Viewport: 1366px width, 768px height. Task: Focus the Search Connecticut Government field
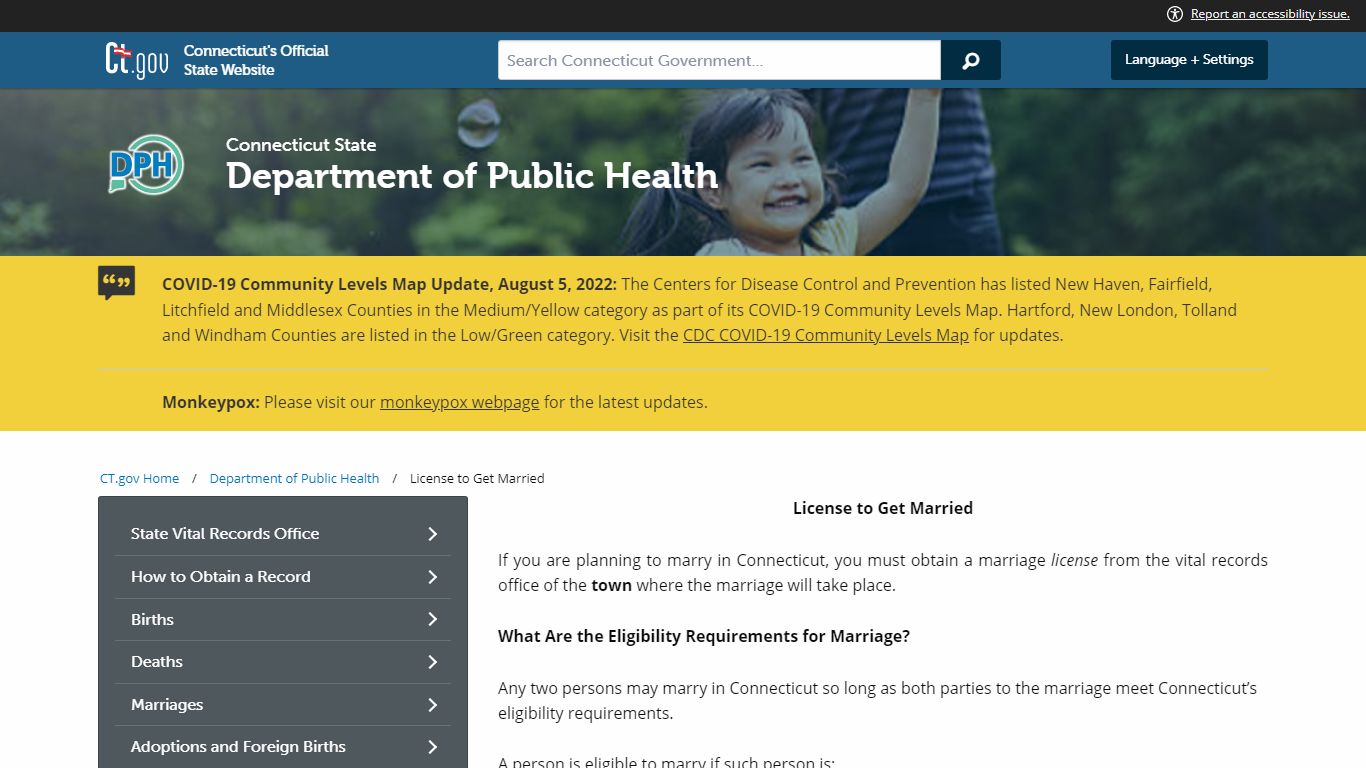point(720,60)
